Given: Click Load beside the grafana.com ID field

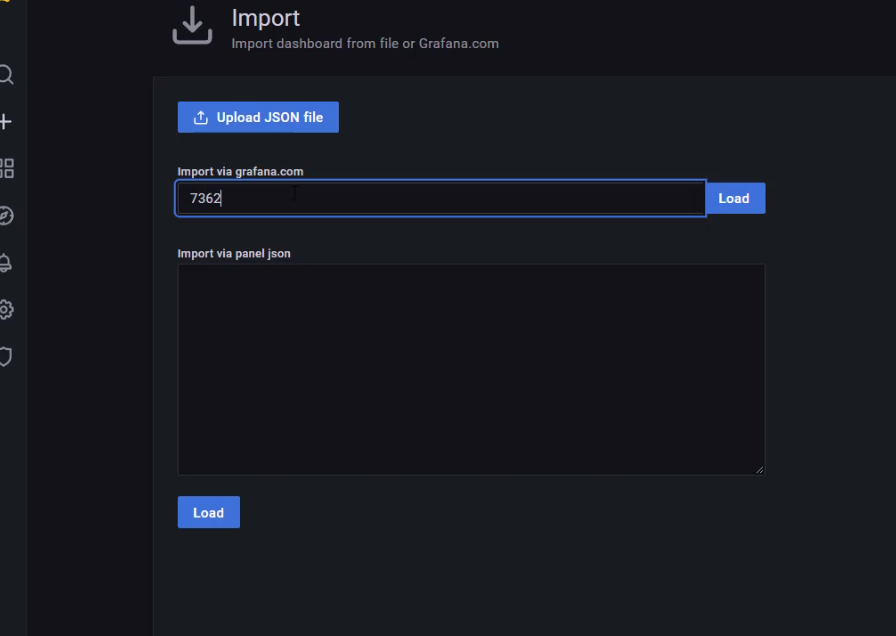Looking at the screenshot, I should [x=734, y=198].
